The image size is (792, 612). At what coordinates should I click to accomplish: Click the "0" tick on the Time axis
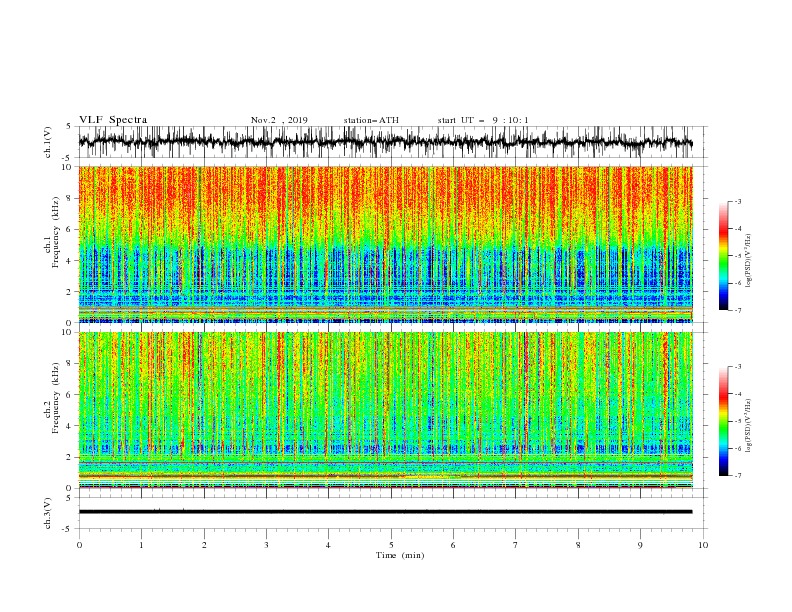coord(79,545)
